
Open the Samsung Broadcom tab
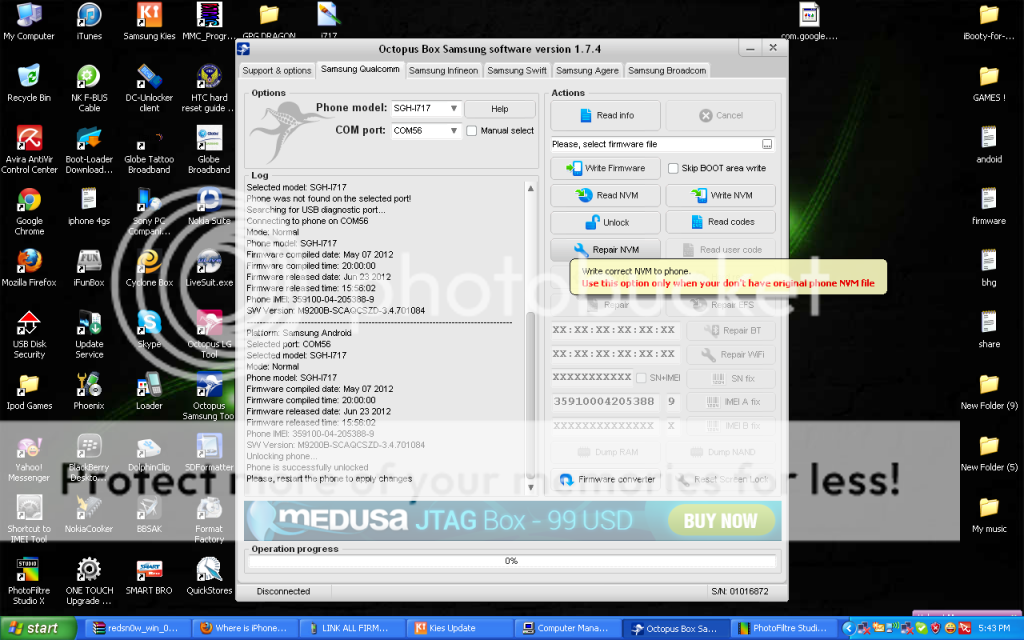(667, 71)
